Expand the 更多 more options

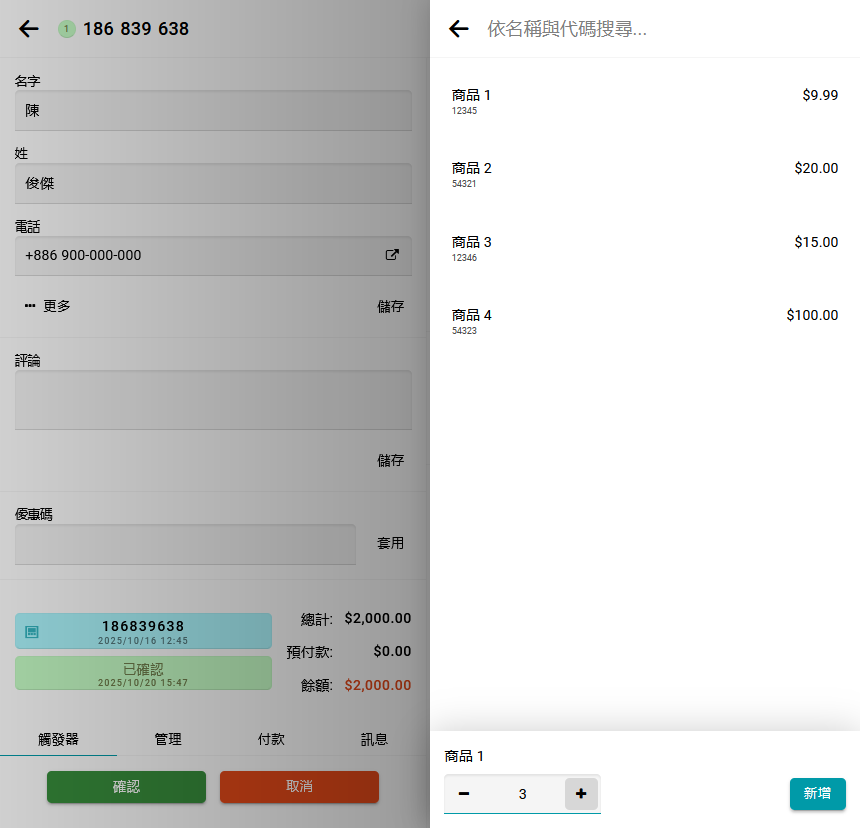point(48,306)
